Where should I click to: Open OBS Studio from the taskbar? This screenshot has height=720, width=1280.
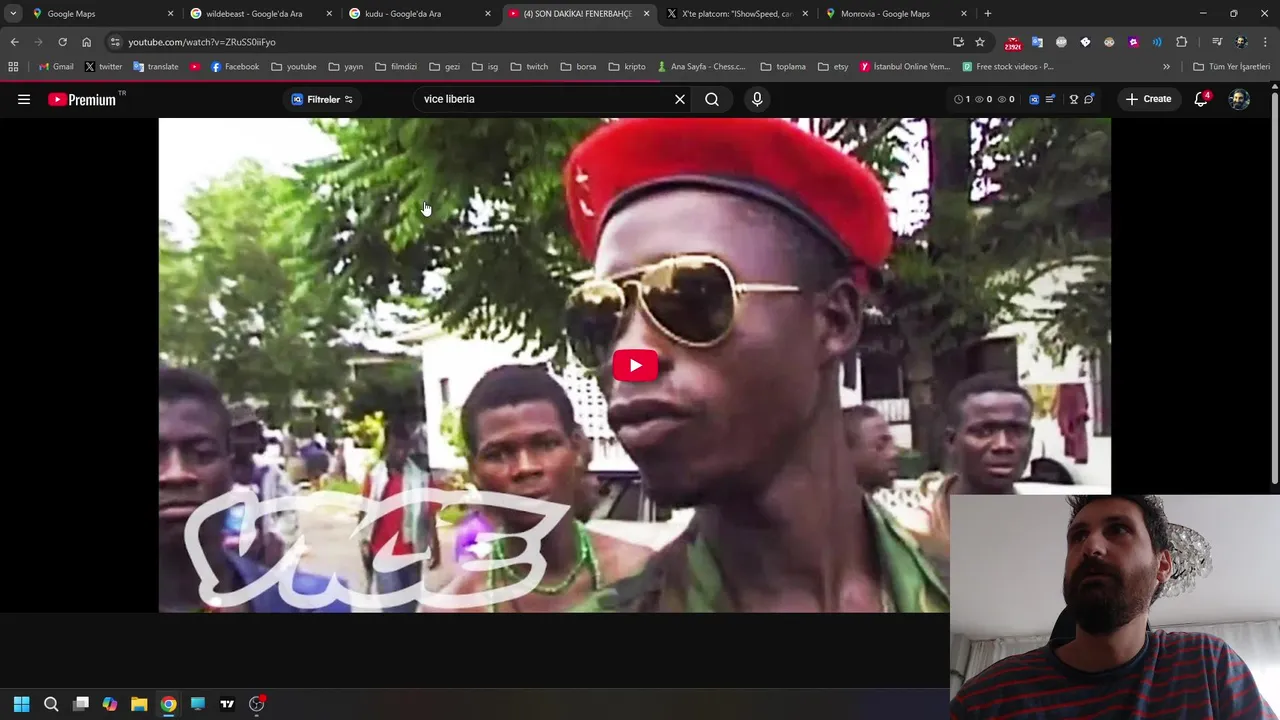(x=257, y=704)
